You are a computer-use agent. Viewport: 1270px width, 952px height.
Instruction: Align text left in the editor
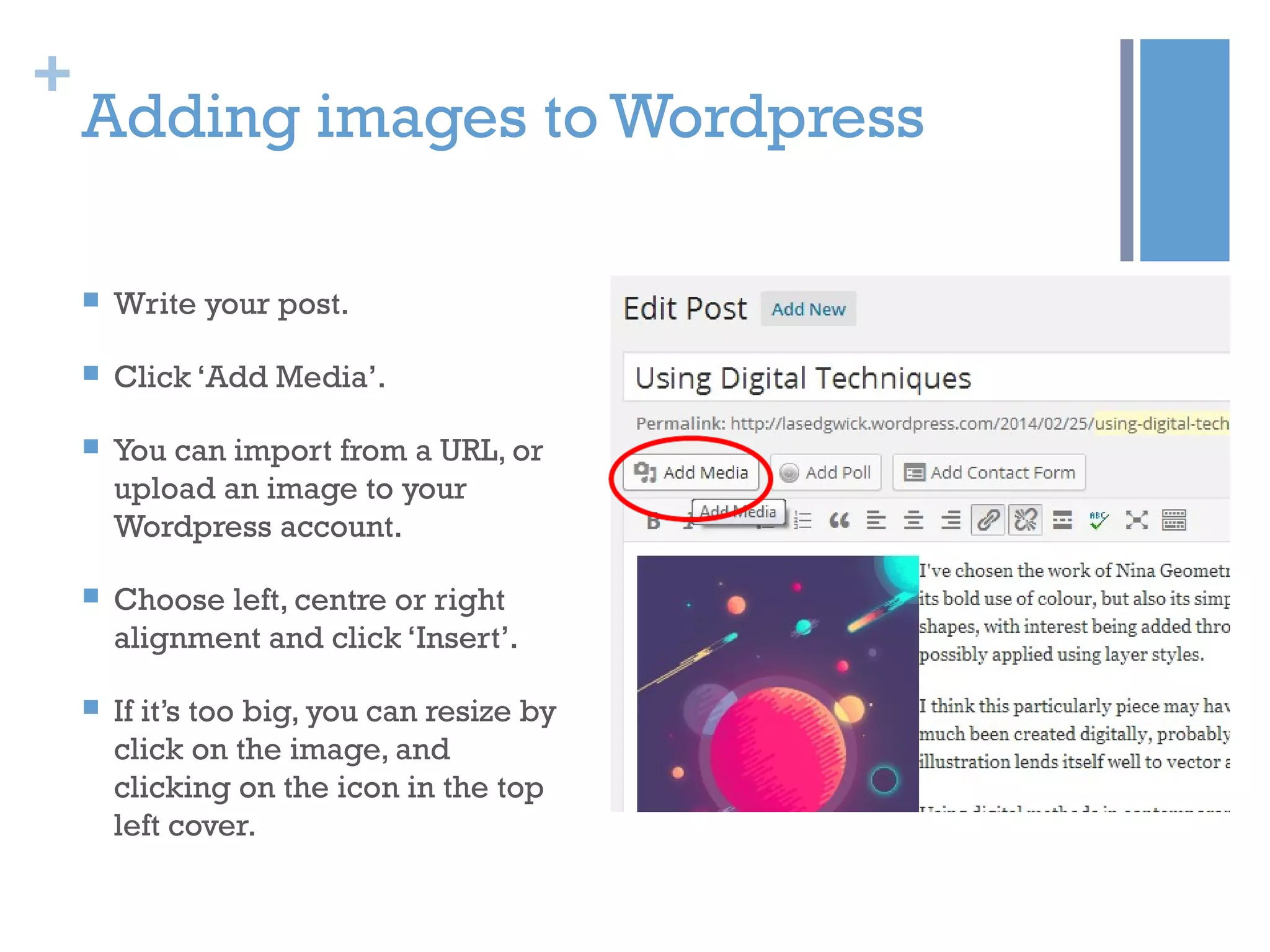pyautogui.click(x=876, y=520)
